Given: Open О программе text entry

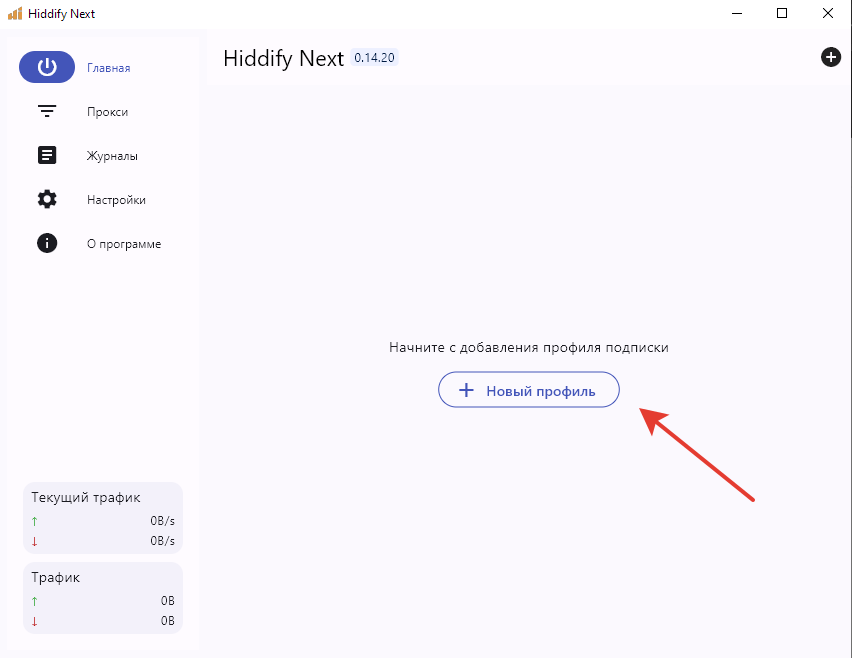Looking at the screenshot, I should 123,244.
